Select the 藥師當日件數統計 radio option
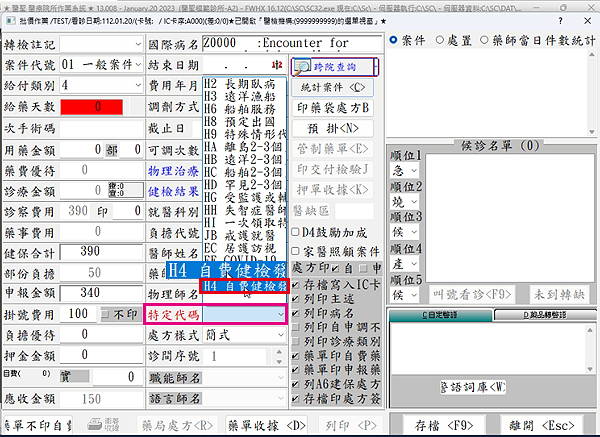 (483, 40)
